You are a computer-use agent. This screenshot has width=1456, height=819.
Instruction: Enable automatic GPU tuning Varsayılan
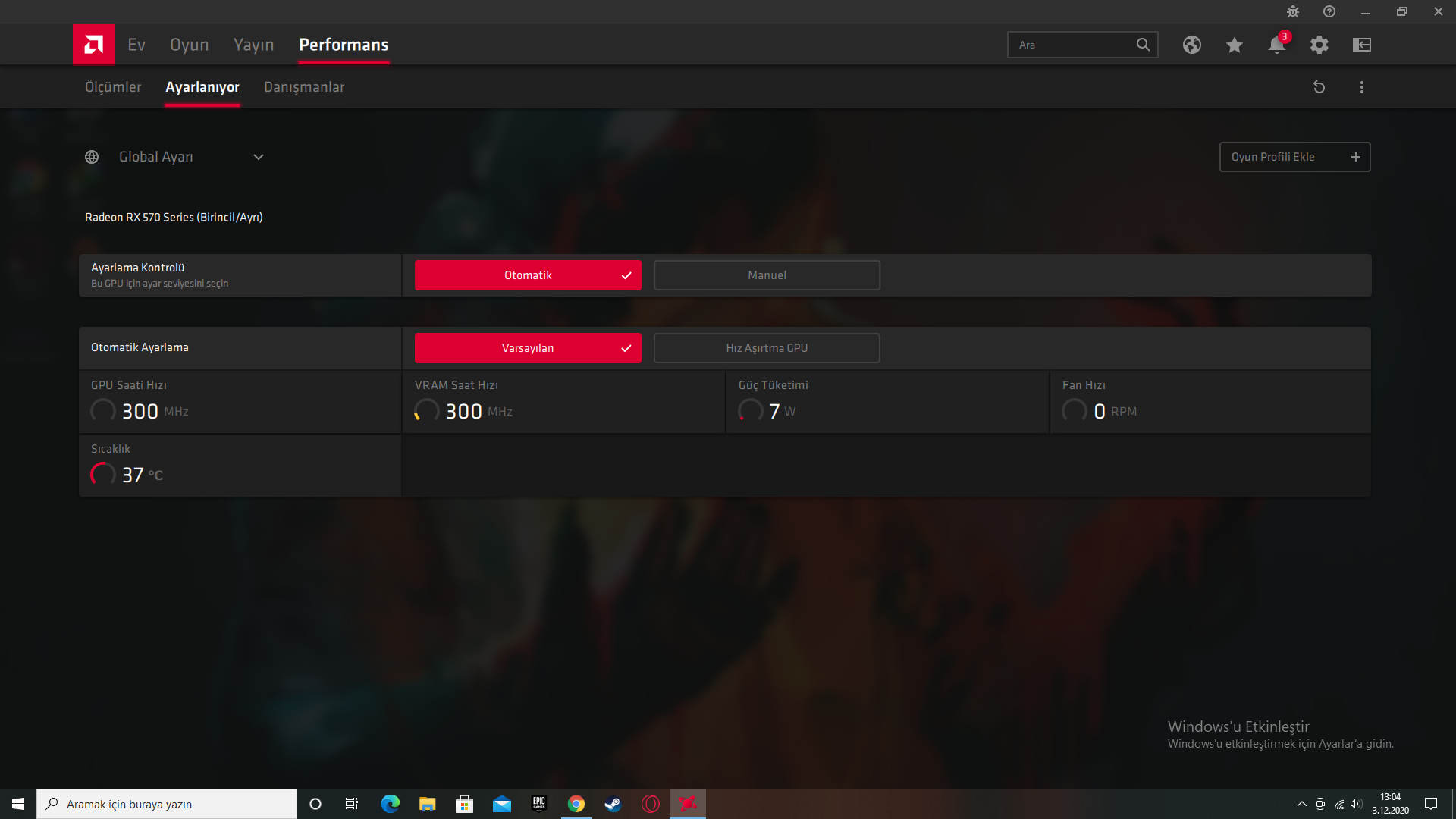click(528, 348)
